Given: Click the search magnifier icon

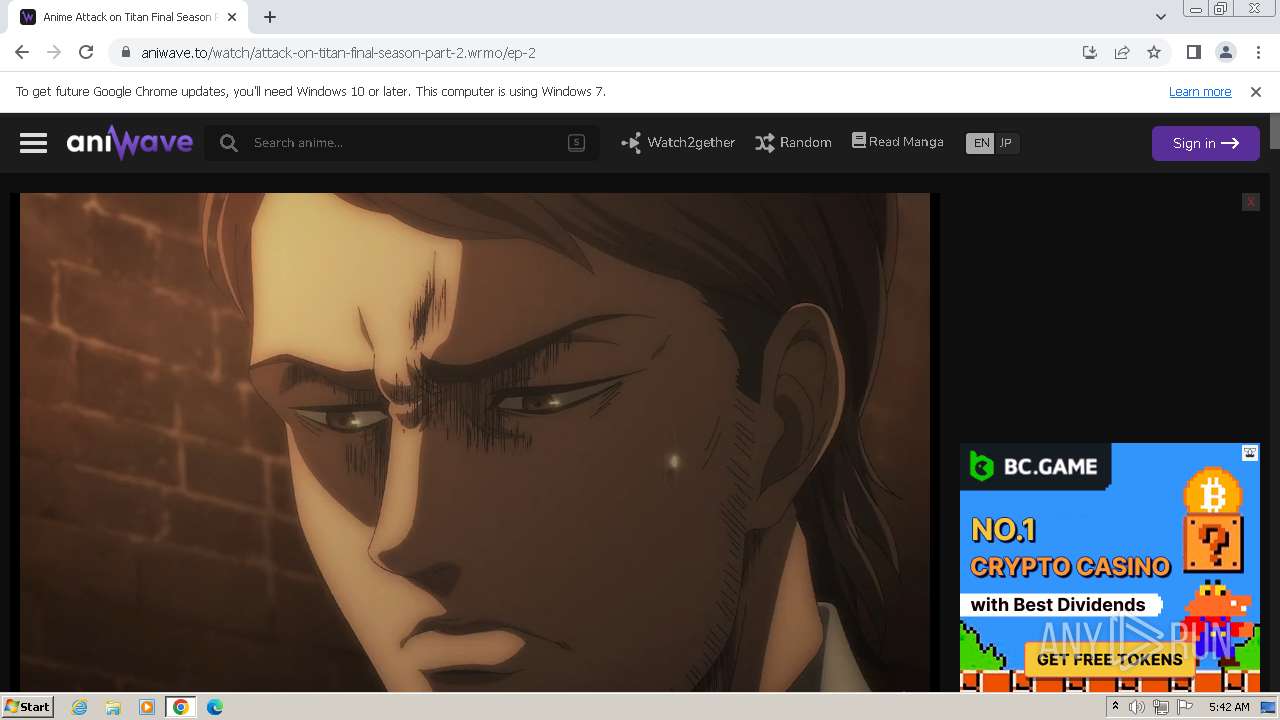Looking at the screenshot, I should point(229,143).
